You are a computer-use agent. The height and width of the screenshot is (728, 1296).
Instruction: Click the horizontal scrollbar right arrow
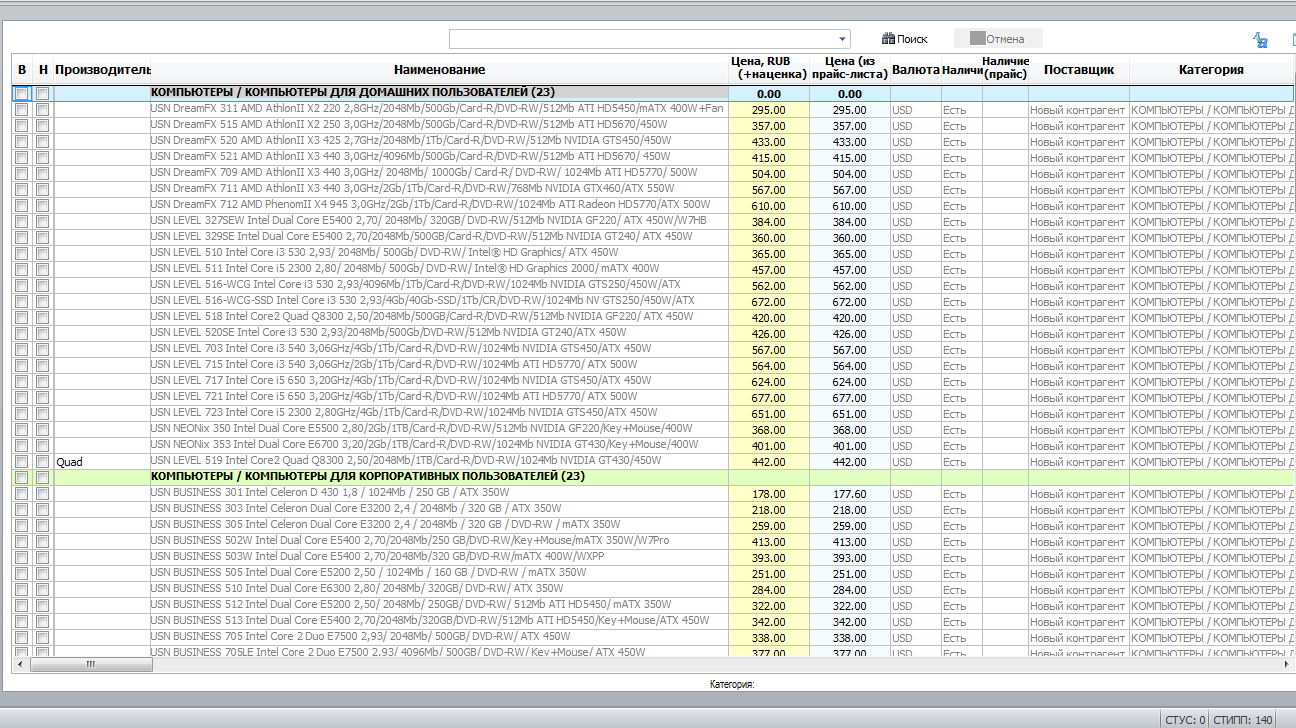pos(1288,663)
